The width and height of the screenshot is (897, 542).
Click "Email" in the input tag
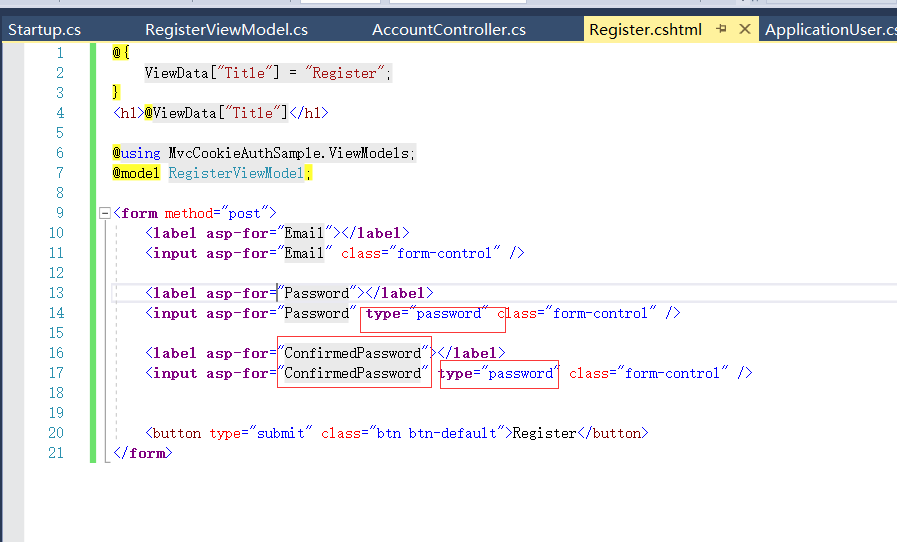coord(304,254)
